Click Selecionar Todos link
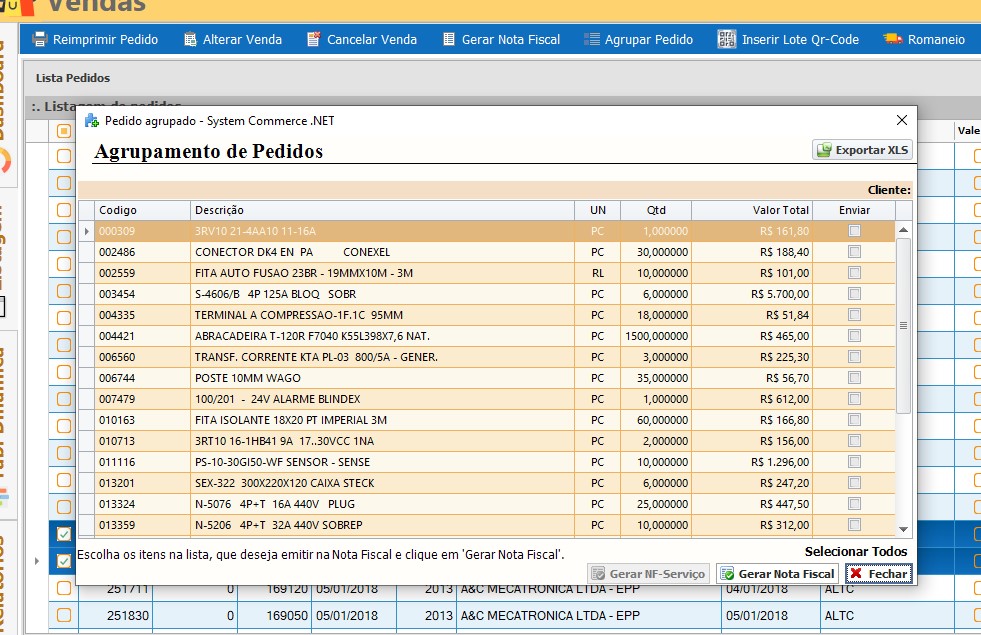 tap(856, 552)
